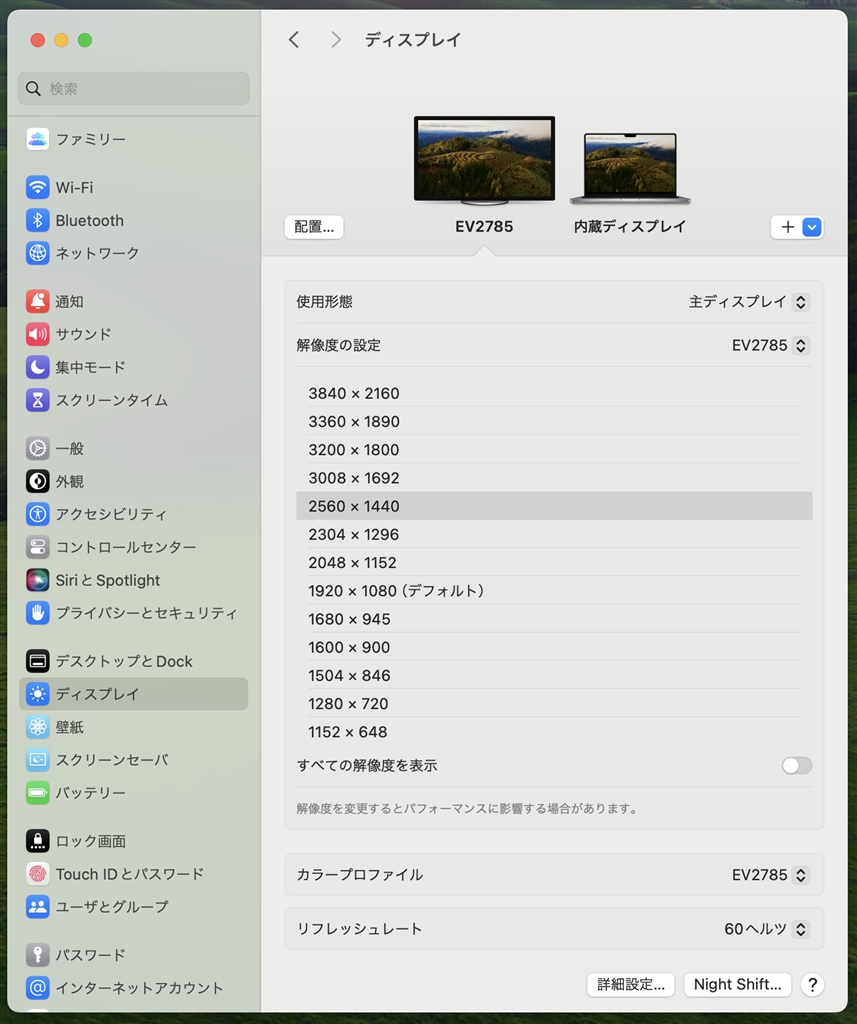This screenshot has height=1024, width=857.
Task: Select resolution 1152 × 648
Action: click(x=554, y=731)
